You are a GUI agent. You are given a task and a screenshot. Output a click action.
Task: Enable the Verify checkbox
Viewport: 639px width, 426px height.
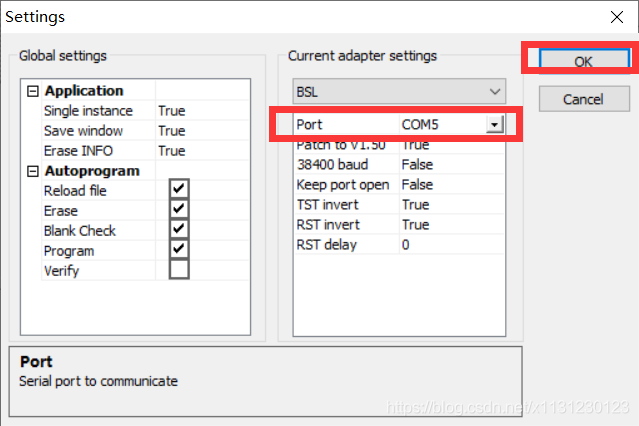click(x=179, y=270)
